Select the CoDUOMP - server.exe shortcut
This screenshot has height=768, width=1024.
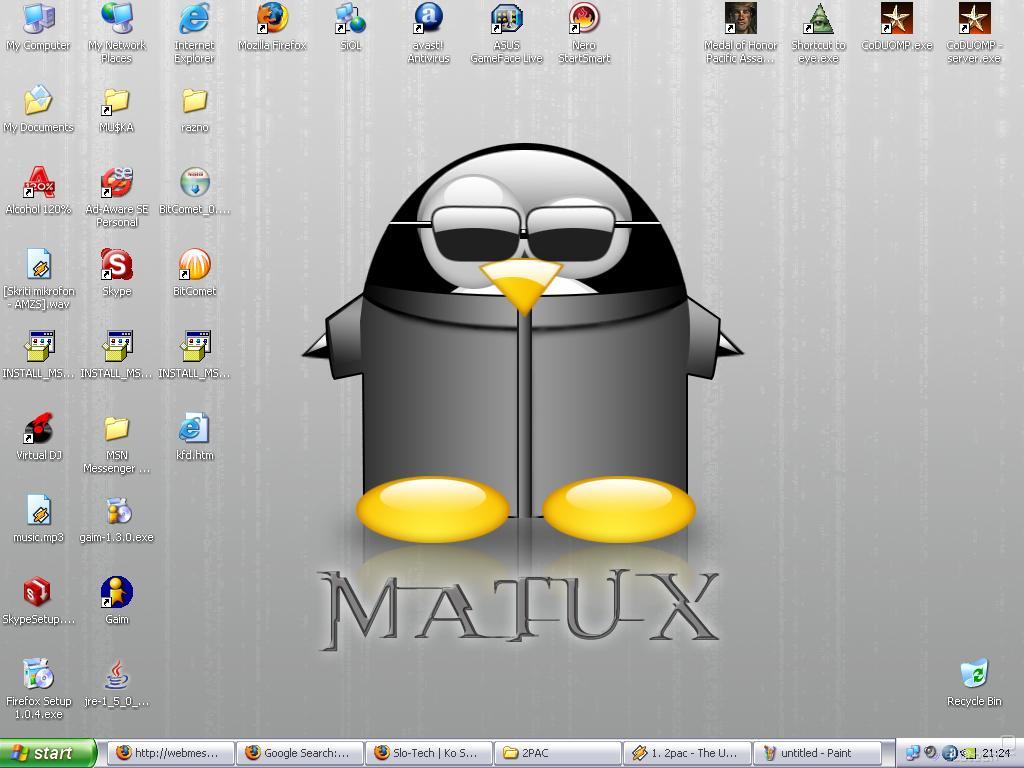click(974, 33)
